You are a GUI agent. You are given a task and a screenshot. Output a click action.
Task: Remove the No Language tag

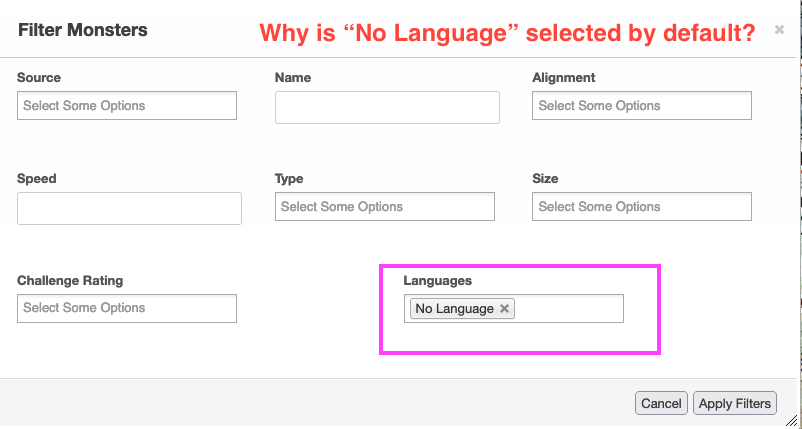pyautogui.click(x=504, y=308)
